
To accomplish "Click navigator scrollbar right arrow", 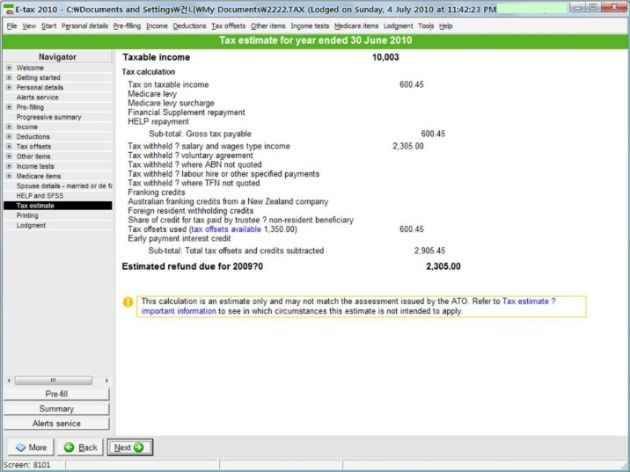I will (x=106, y=380).
